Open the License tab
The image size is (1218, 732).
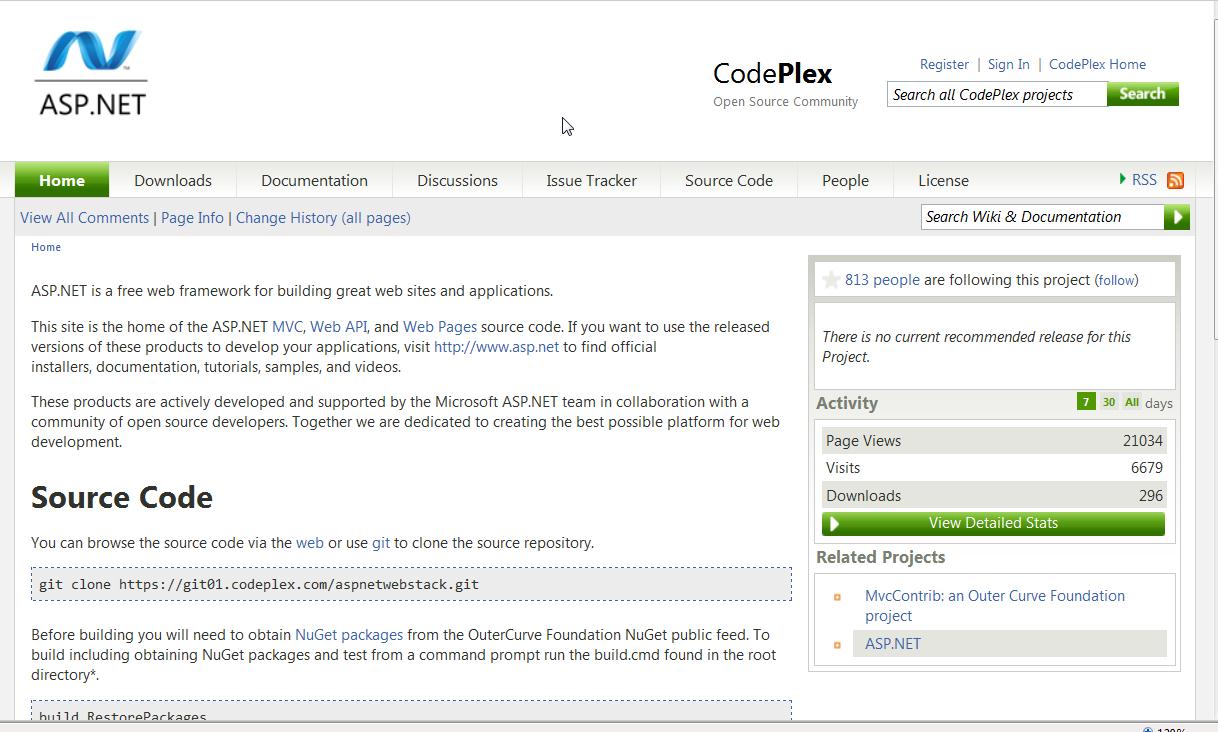point(943,180)
